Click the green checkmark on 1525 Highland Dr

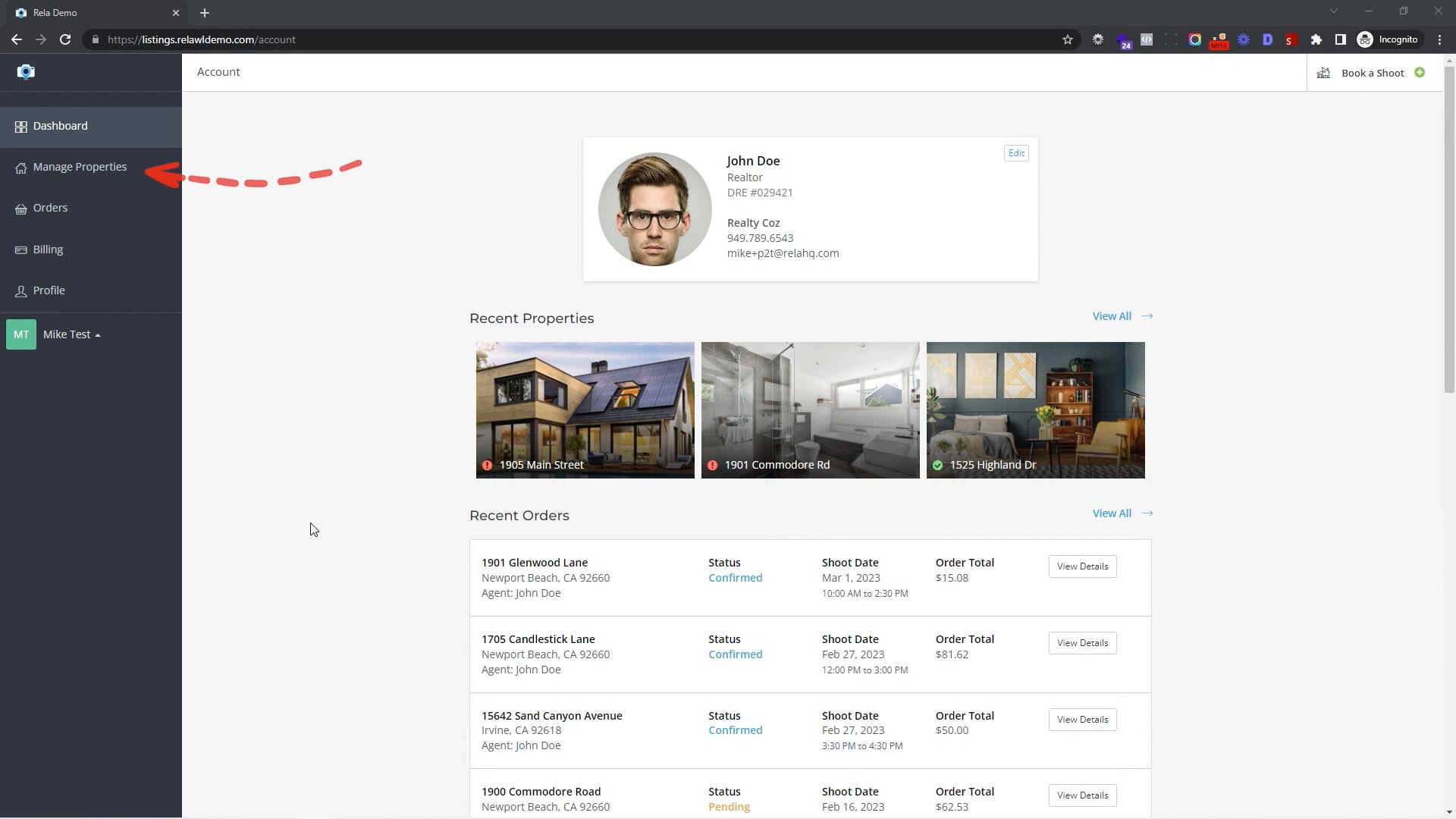(940, 466)
